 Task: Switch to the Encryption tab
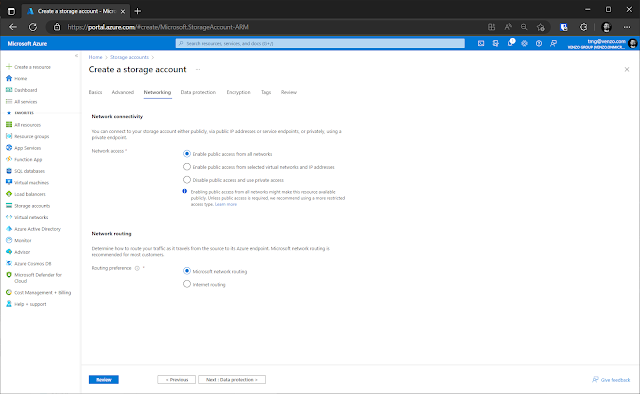238,92
